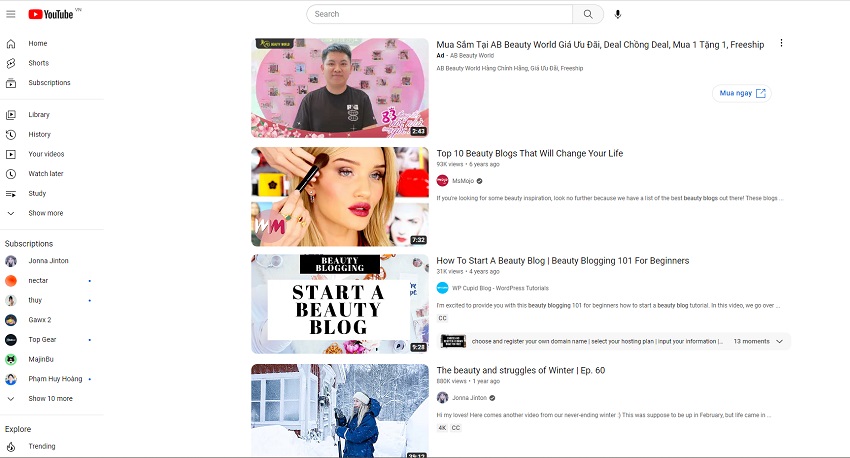The height and width of the screenshot is (458, 850).
Task: Open Trending under Explore
Action: coord(42,447)
